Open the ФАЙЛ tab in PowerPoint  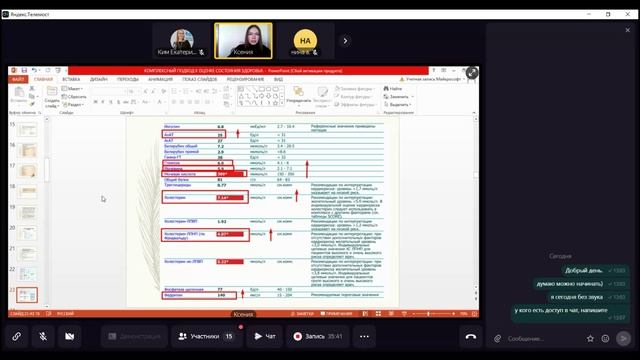(x=18, y=79)
